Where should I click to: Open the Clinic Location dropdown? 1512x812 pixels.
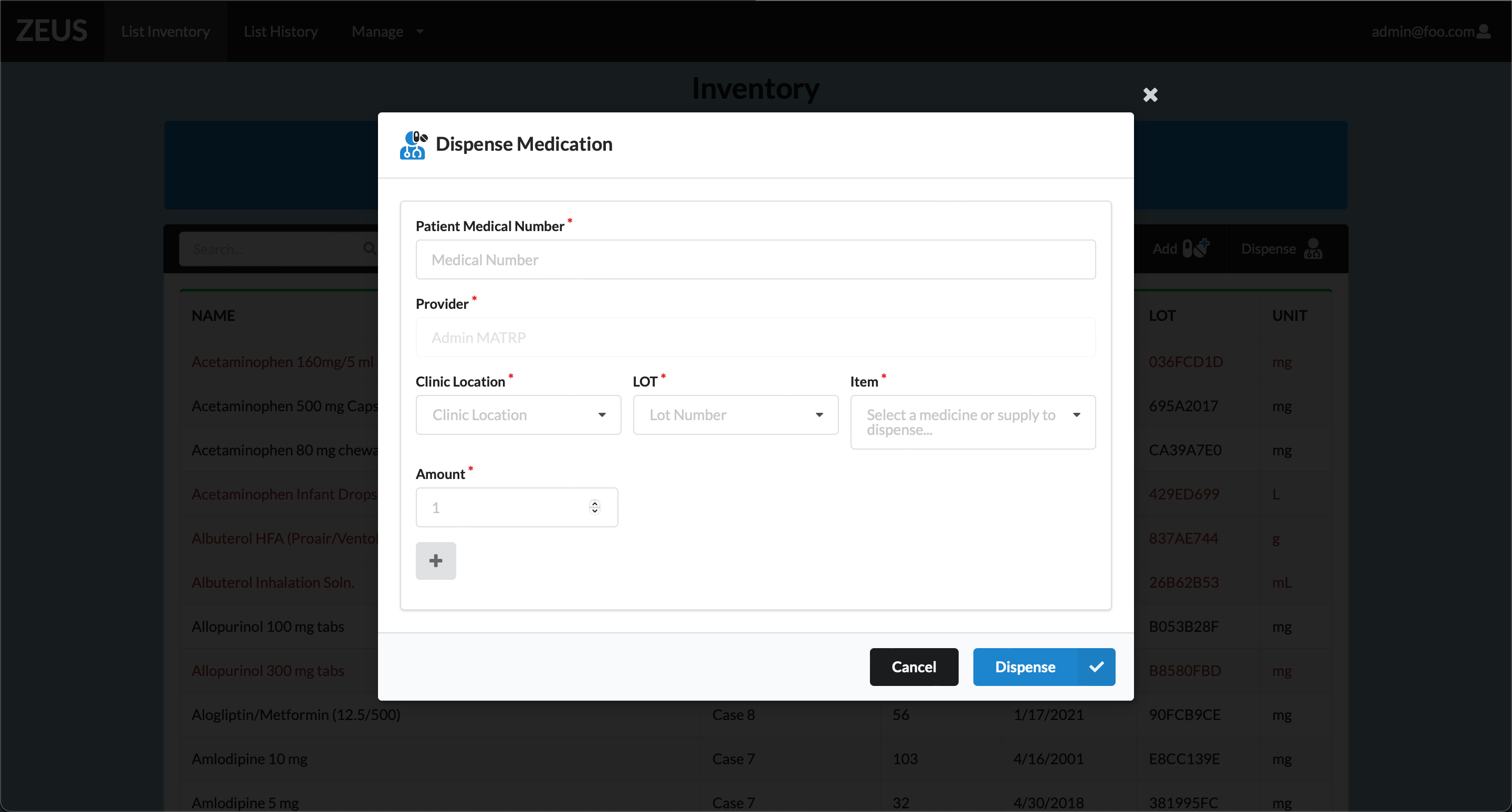point(518,414)
